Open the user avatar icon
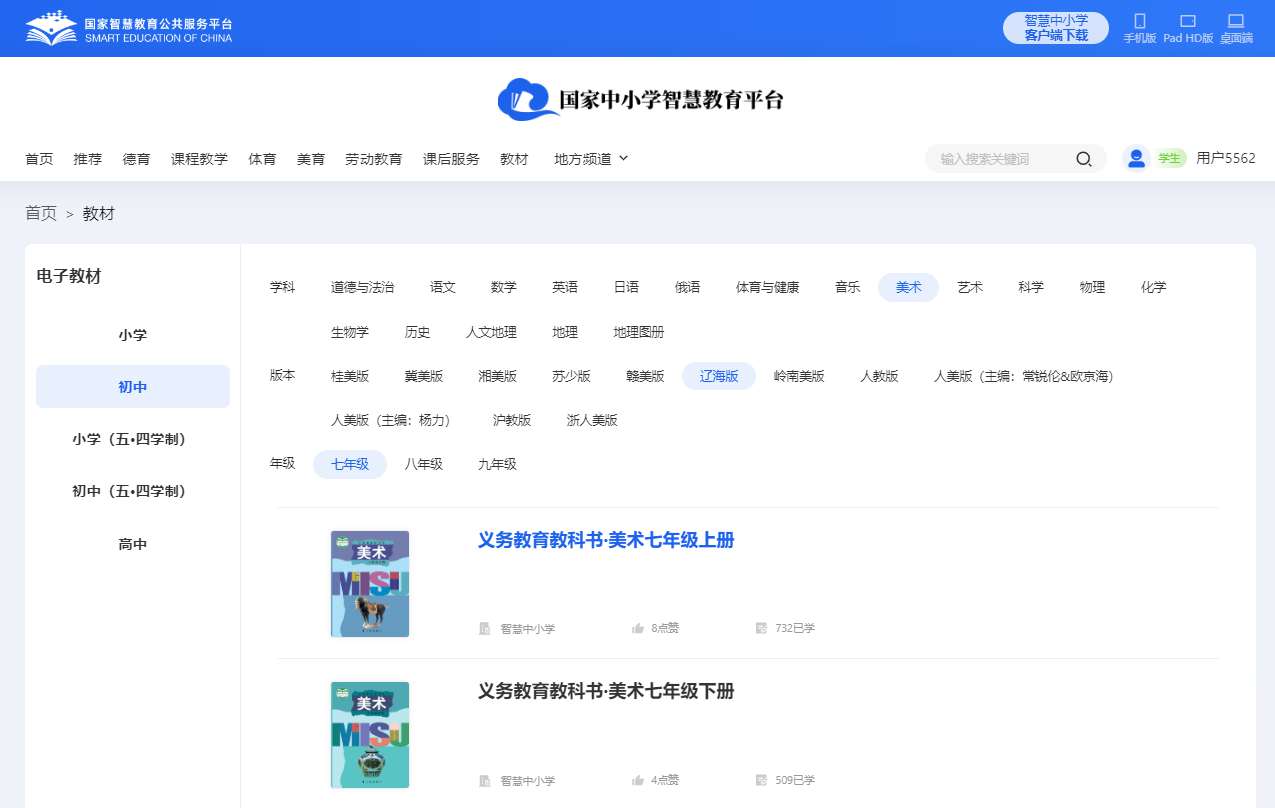 pos(1136,158)
